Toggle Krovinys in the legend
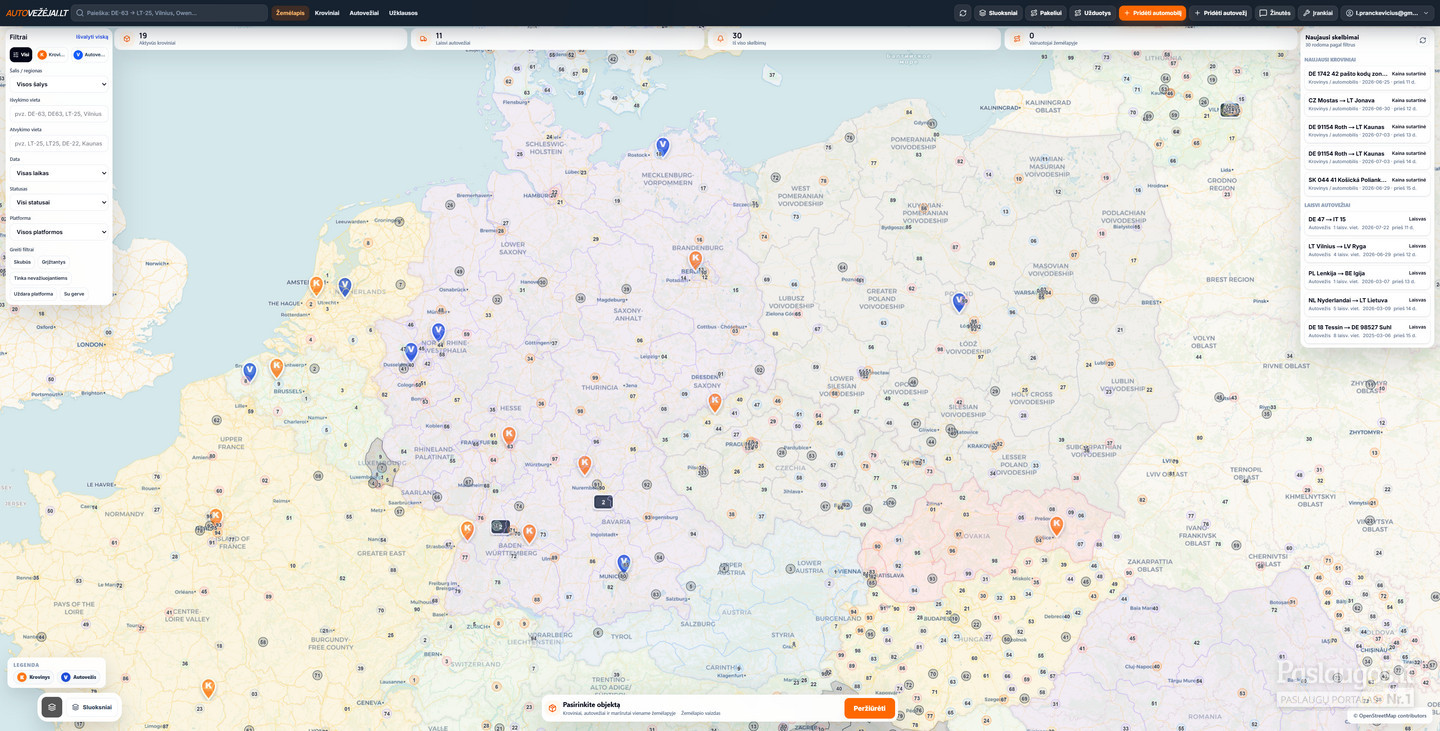Viewport: 1440px width, 731px height. point(34,677)
